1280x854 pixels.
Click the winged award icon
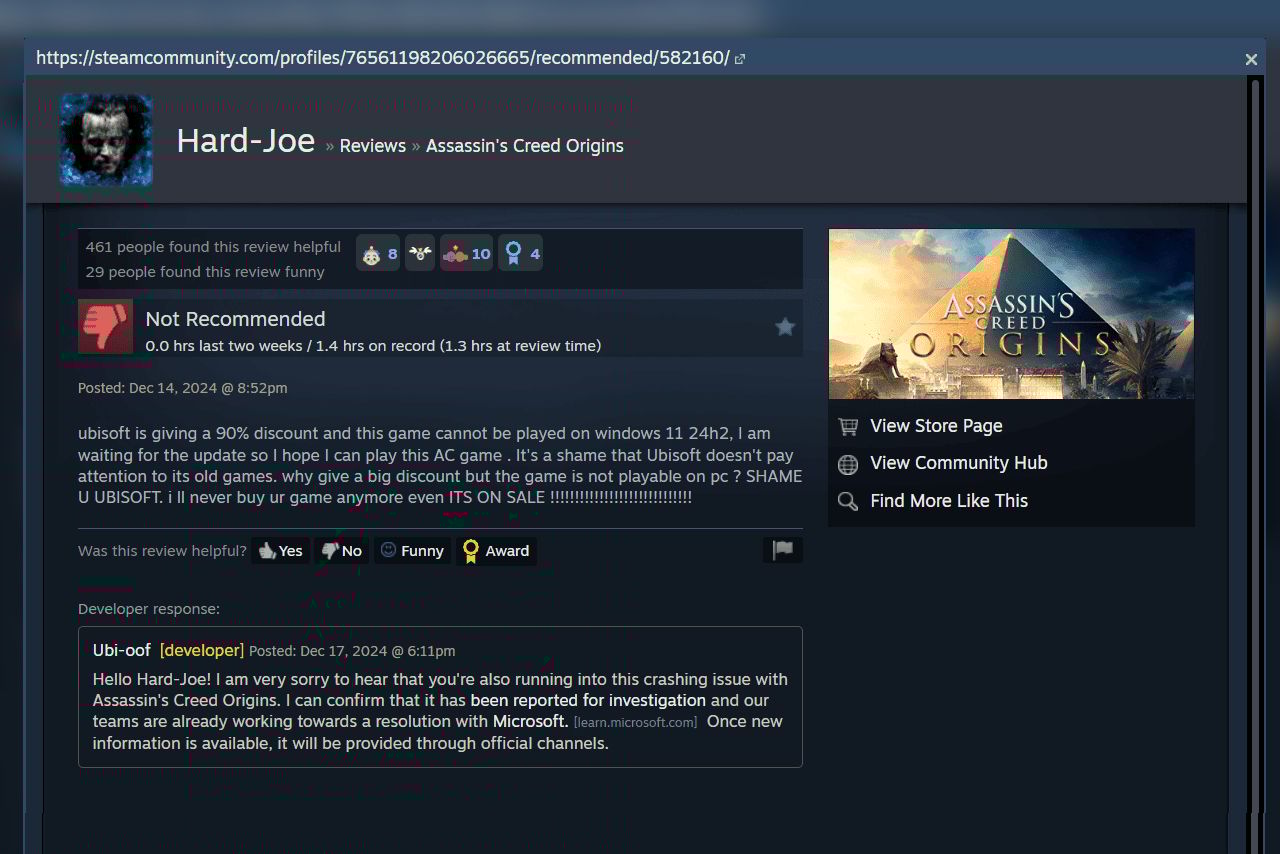(x=420, y=254)
